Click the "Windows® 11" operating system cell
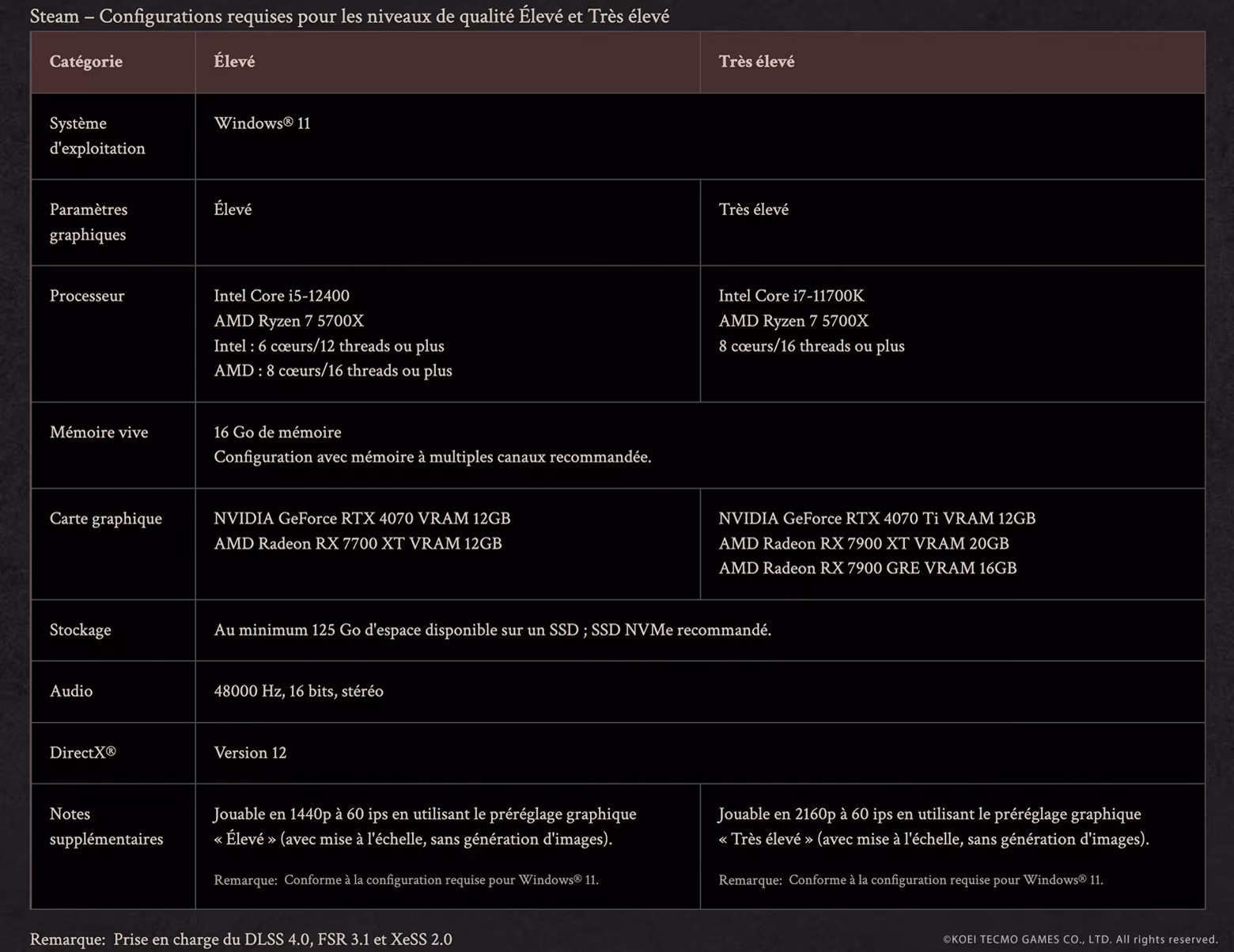The image size is (1234, 952). tap(262, 123)
